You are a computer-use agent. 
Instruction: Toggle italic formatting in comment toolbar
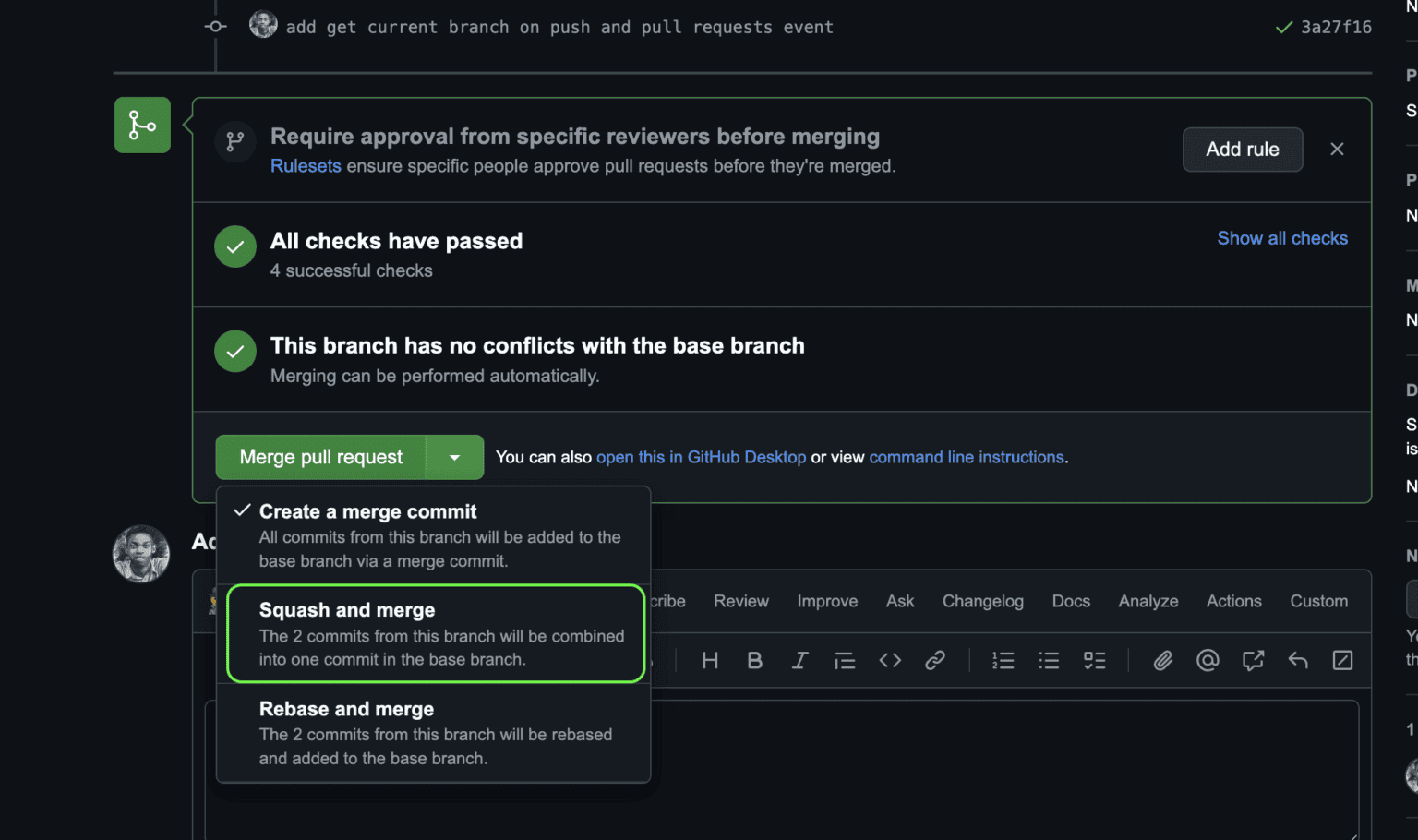[x=799, y=660]
